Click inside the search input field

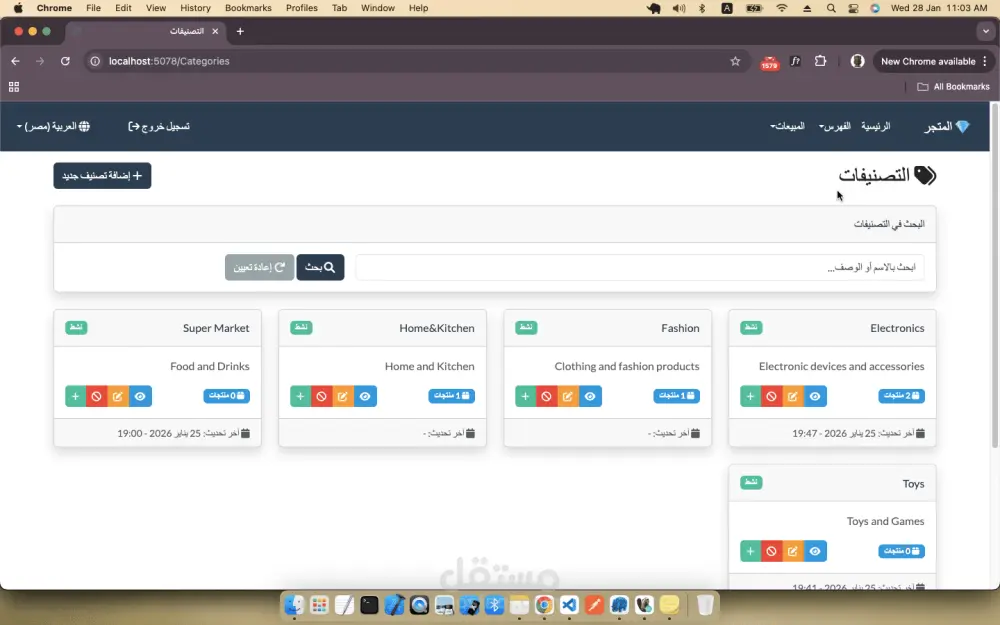click(x=640, y=266)
